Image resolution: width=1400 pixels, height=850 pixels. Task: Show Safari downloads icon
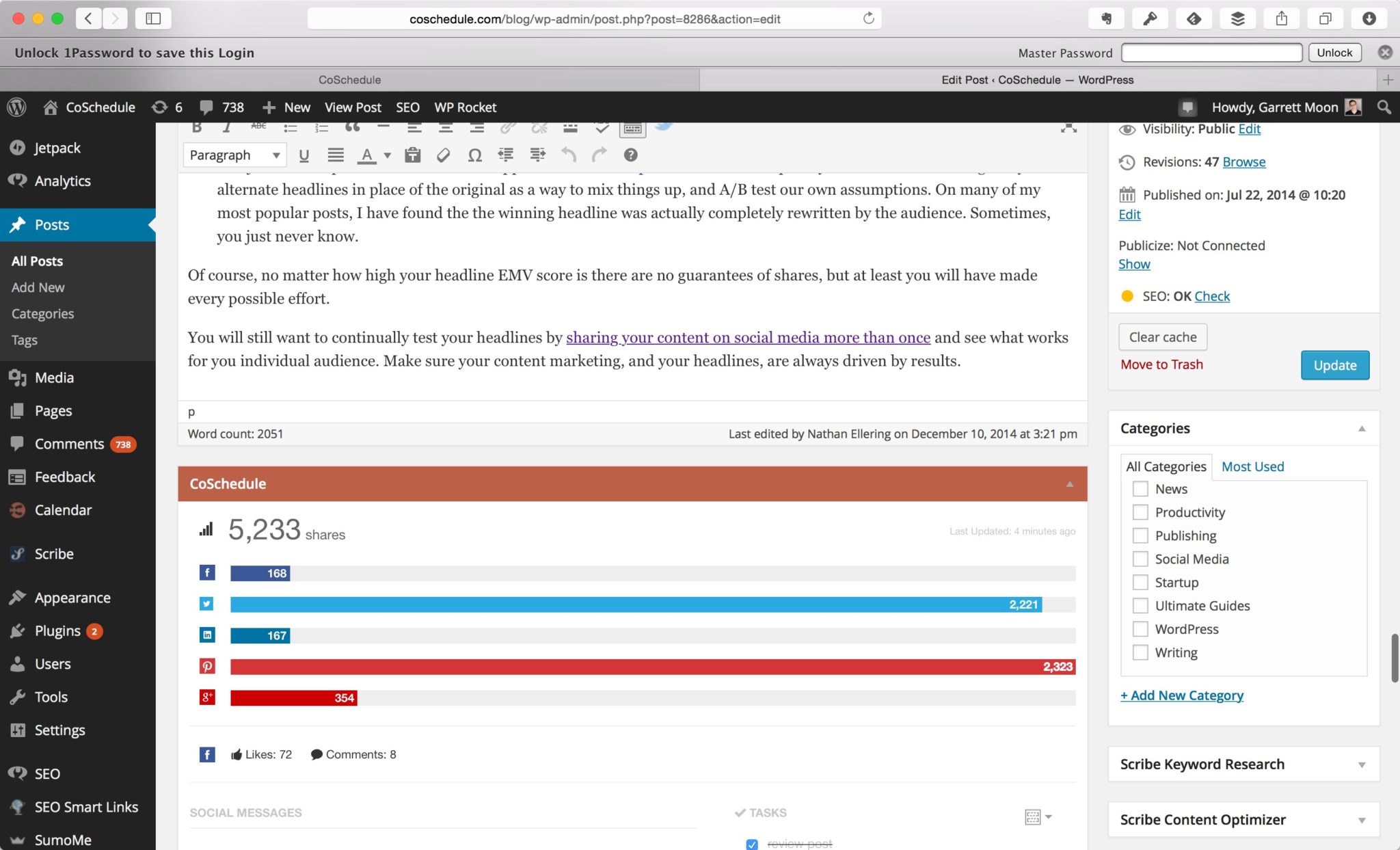(x=1369, y=18)
